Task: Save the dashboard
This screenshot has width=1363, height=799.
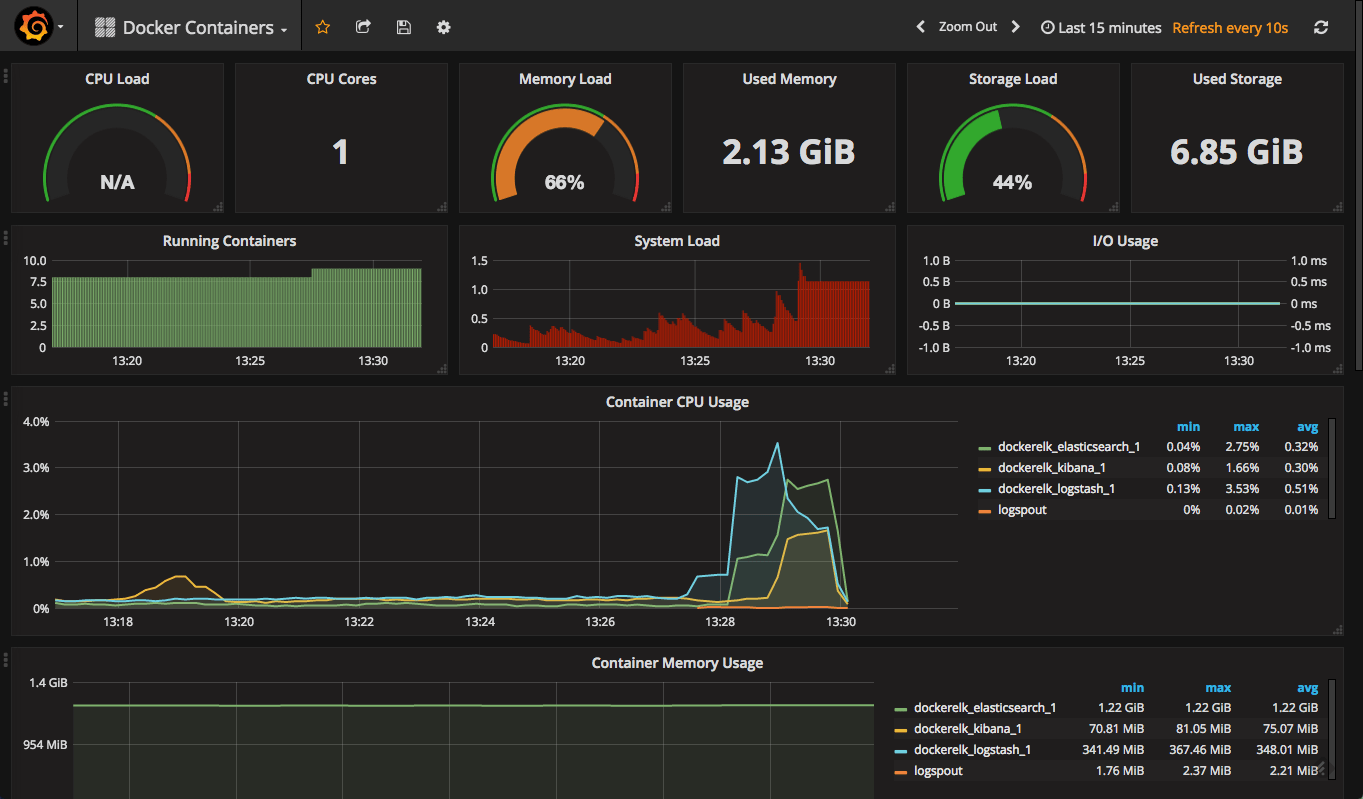Action: tap(403, 27)
